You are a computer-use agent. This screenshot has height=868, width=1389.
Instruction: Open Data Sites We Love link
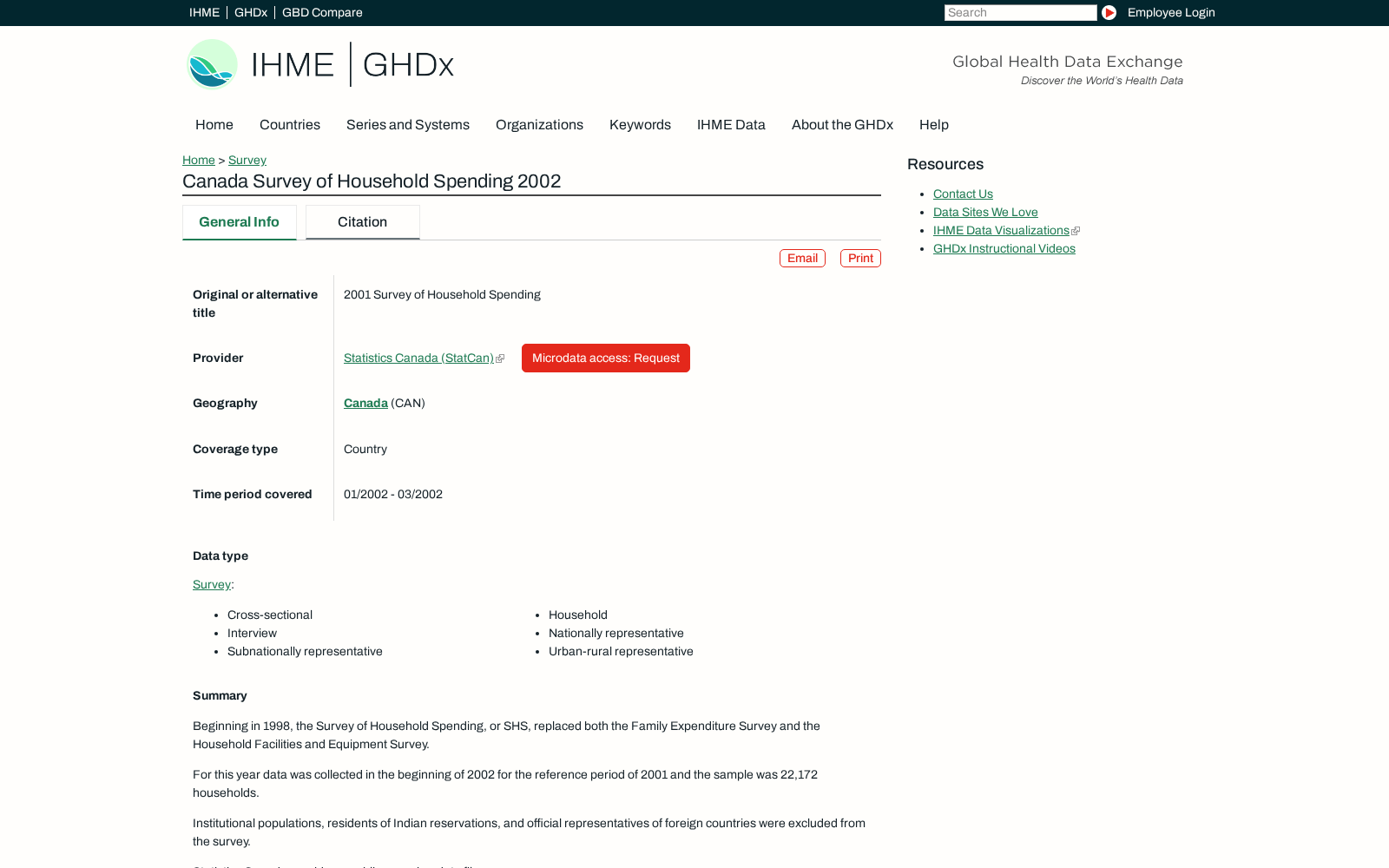(x=985, y=213)
